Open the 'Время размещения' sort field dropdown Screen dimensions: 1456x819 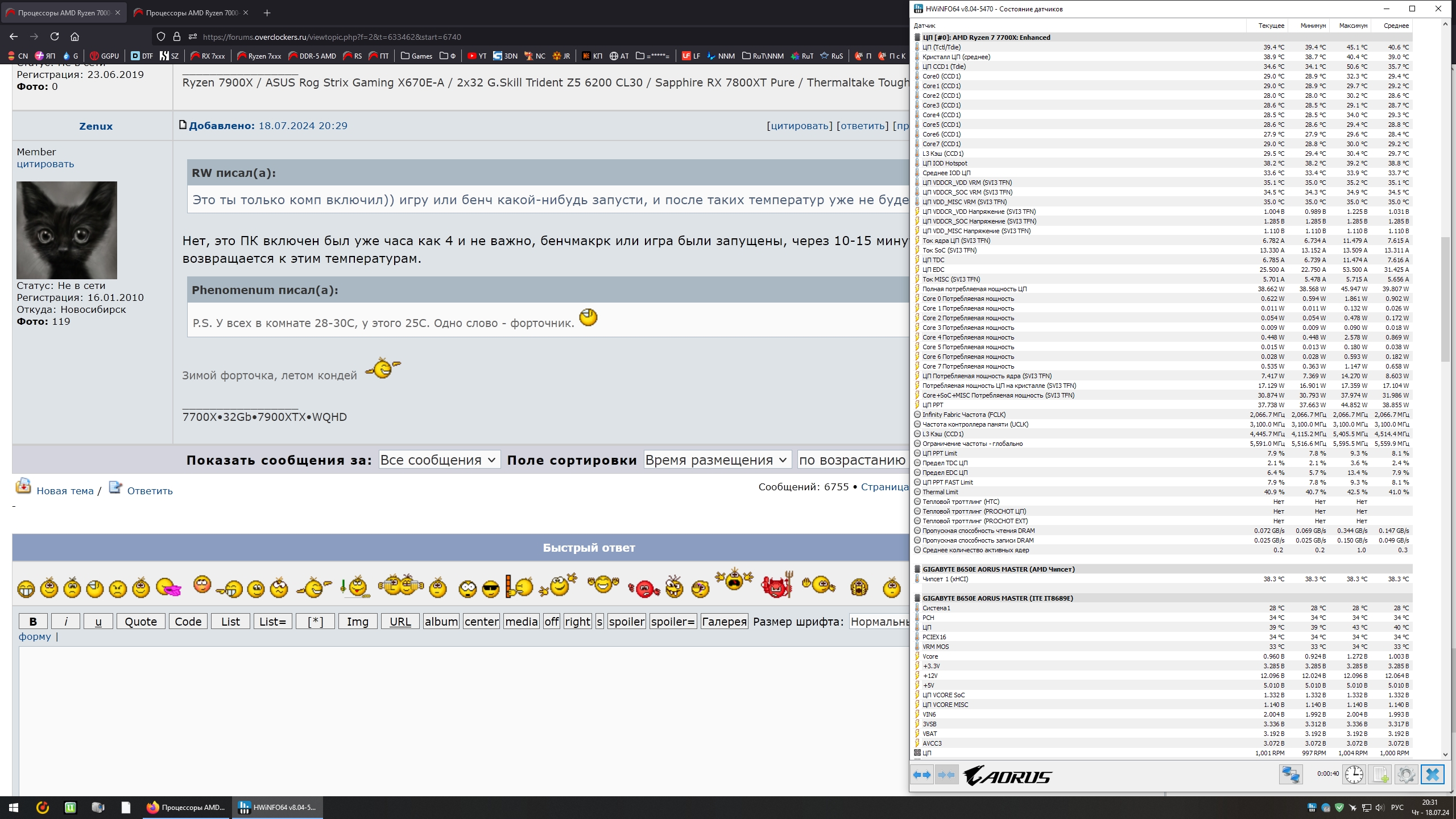tap(717, 460)
